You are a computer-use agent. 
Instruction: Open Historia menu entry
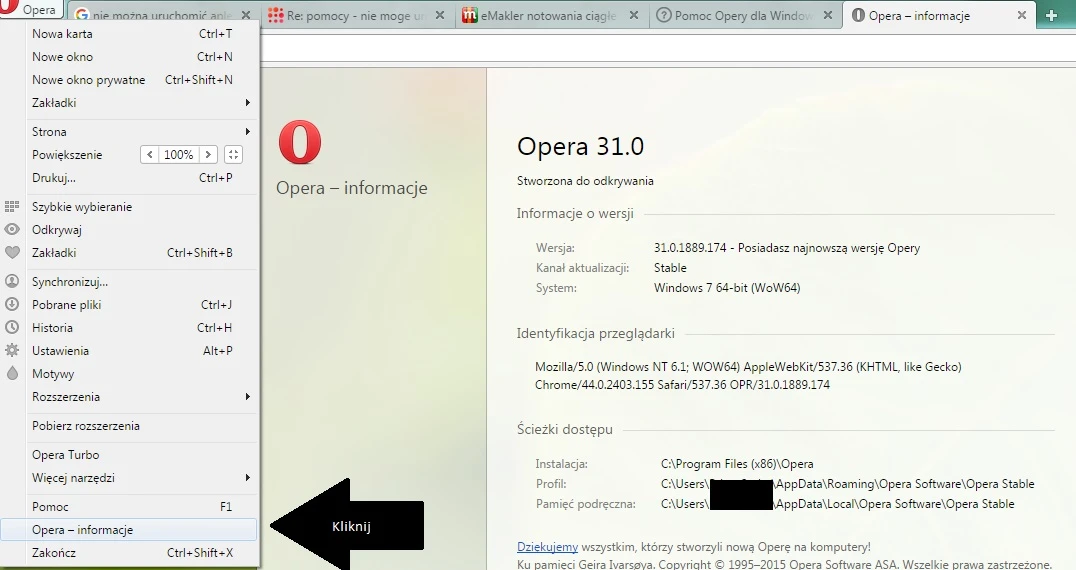(x=130, y=328)
